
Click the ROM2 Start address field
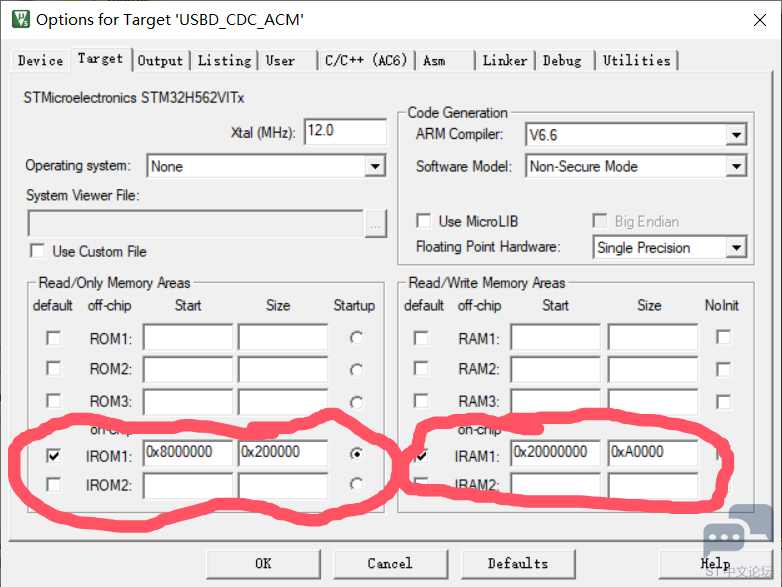tap(188, 369)
